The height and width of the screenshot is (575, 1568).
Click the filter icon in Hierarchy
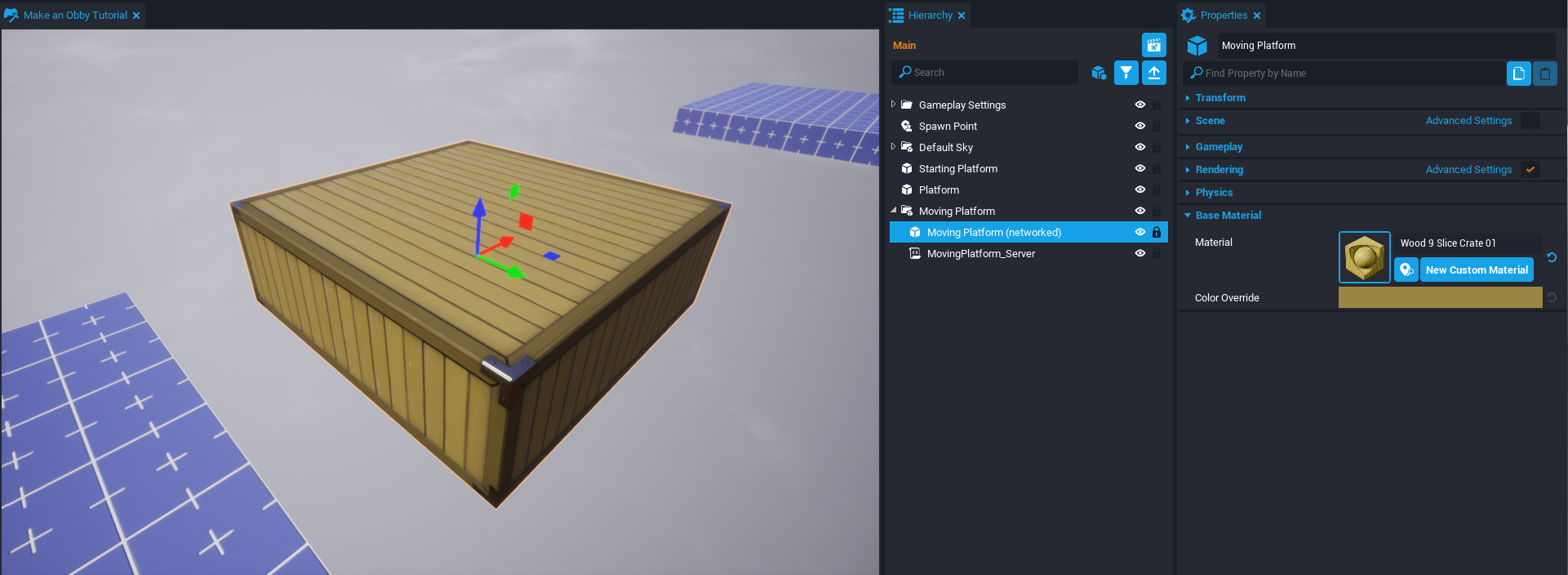[x=1126, y=73]
